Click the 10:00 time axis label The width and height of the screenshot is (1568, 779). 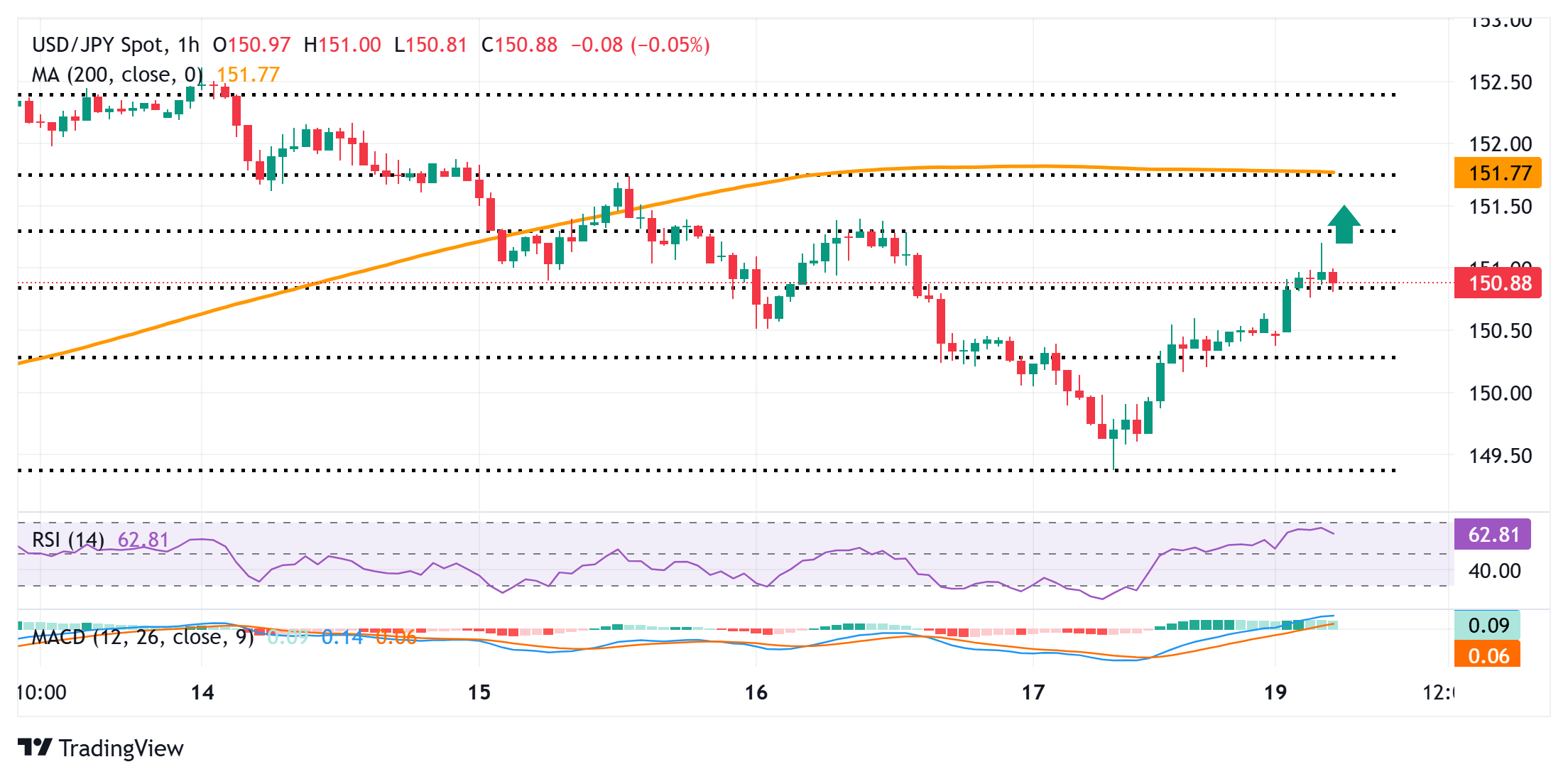(42, 692)
